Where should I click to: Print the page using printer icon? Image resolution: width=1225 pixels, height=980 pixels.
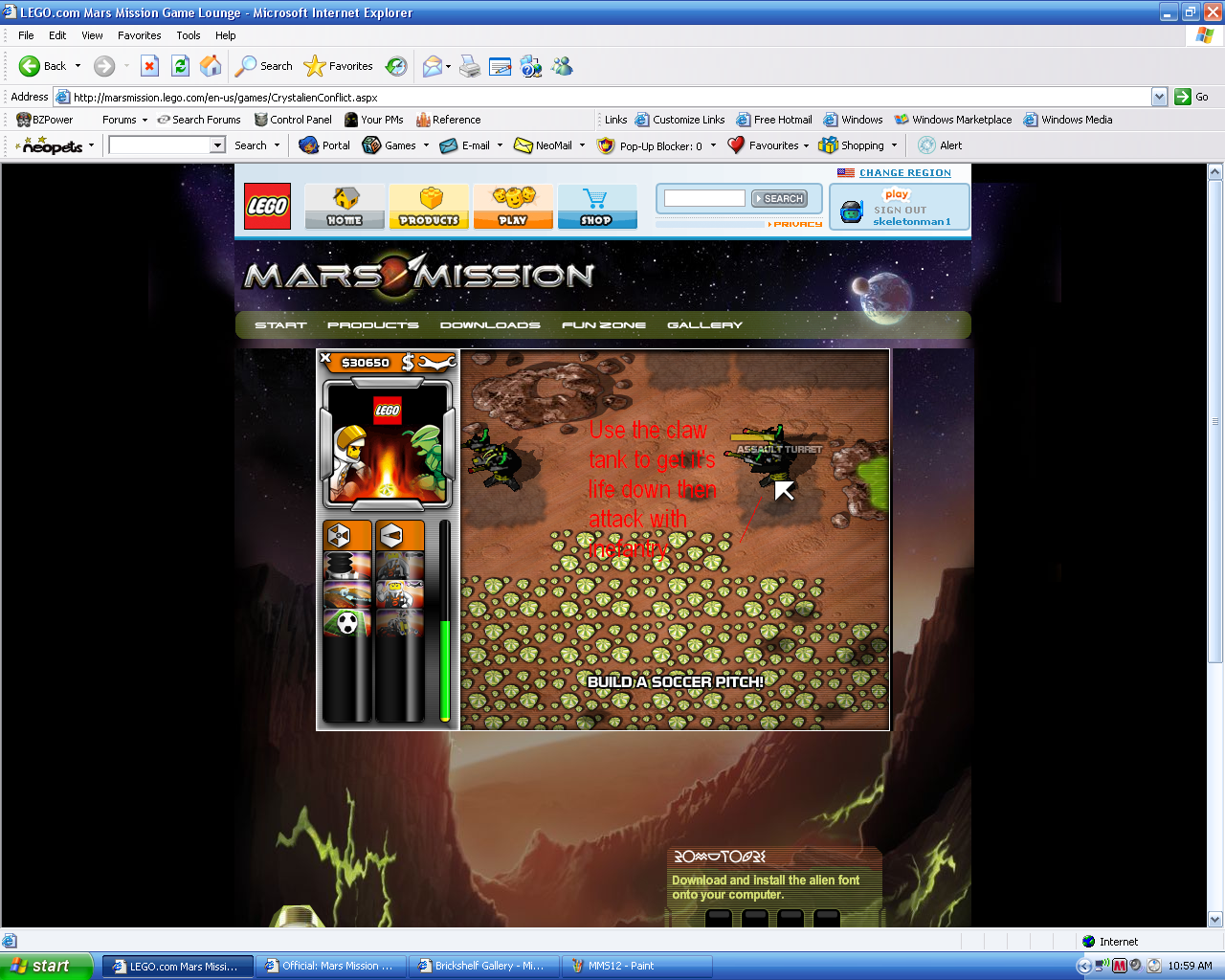[x=470, y=66]
